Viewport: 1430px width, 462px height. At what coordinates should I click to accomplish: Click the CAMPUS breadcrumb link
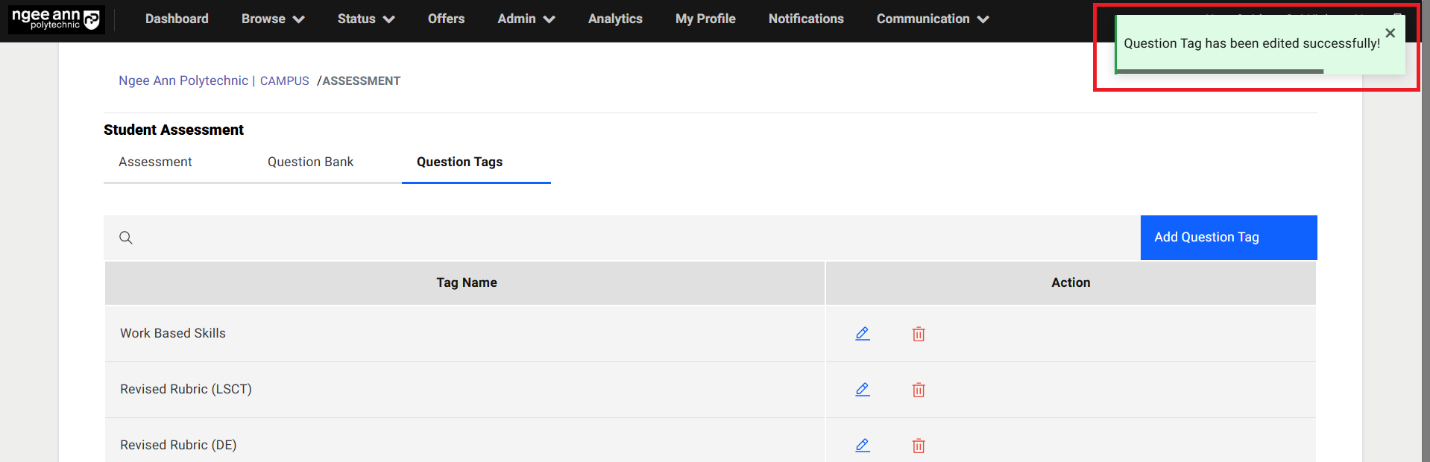click(x=284, y=81)
